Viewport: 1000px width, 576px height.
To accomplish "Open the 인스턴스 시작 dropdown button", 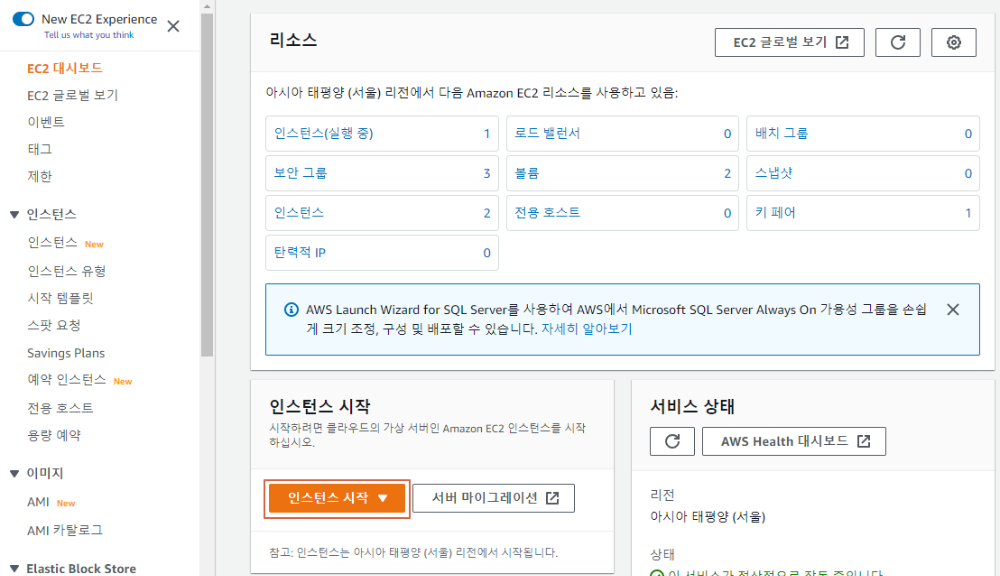I will point(337,498).
